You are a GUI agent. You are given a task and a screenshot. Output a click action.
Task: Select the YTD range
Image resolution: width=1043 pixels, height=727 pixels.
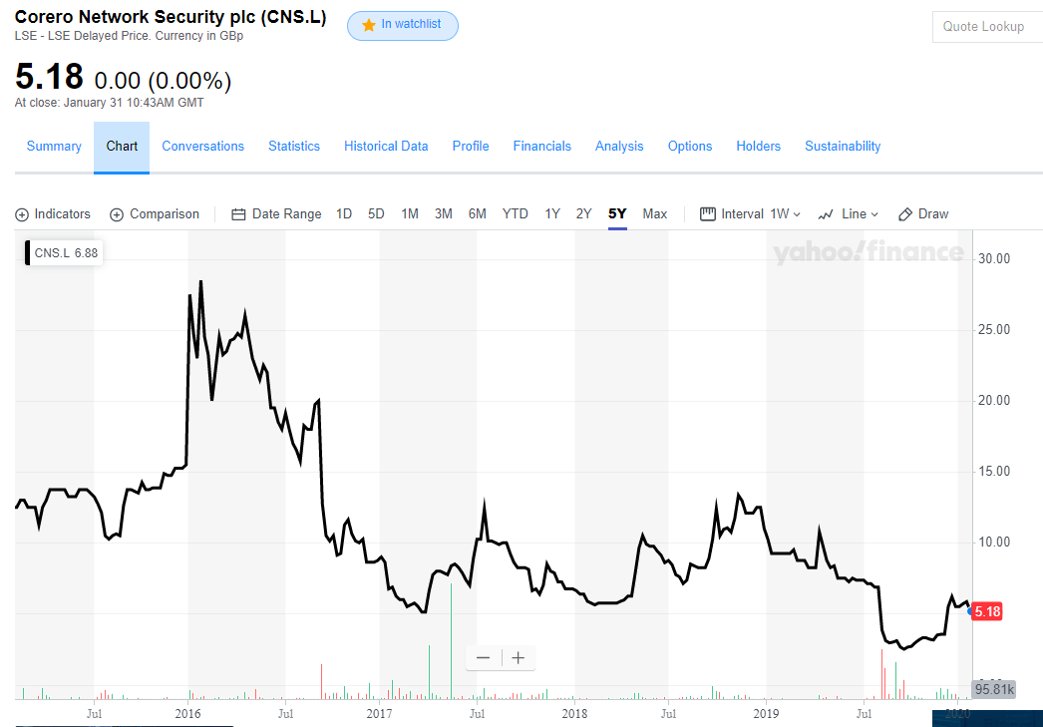coord(515,214)
